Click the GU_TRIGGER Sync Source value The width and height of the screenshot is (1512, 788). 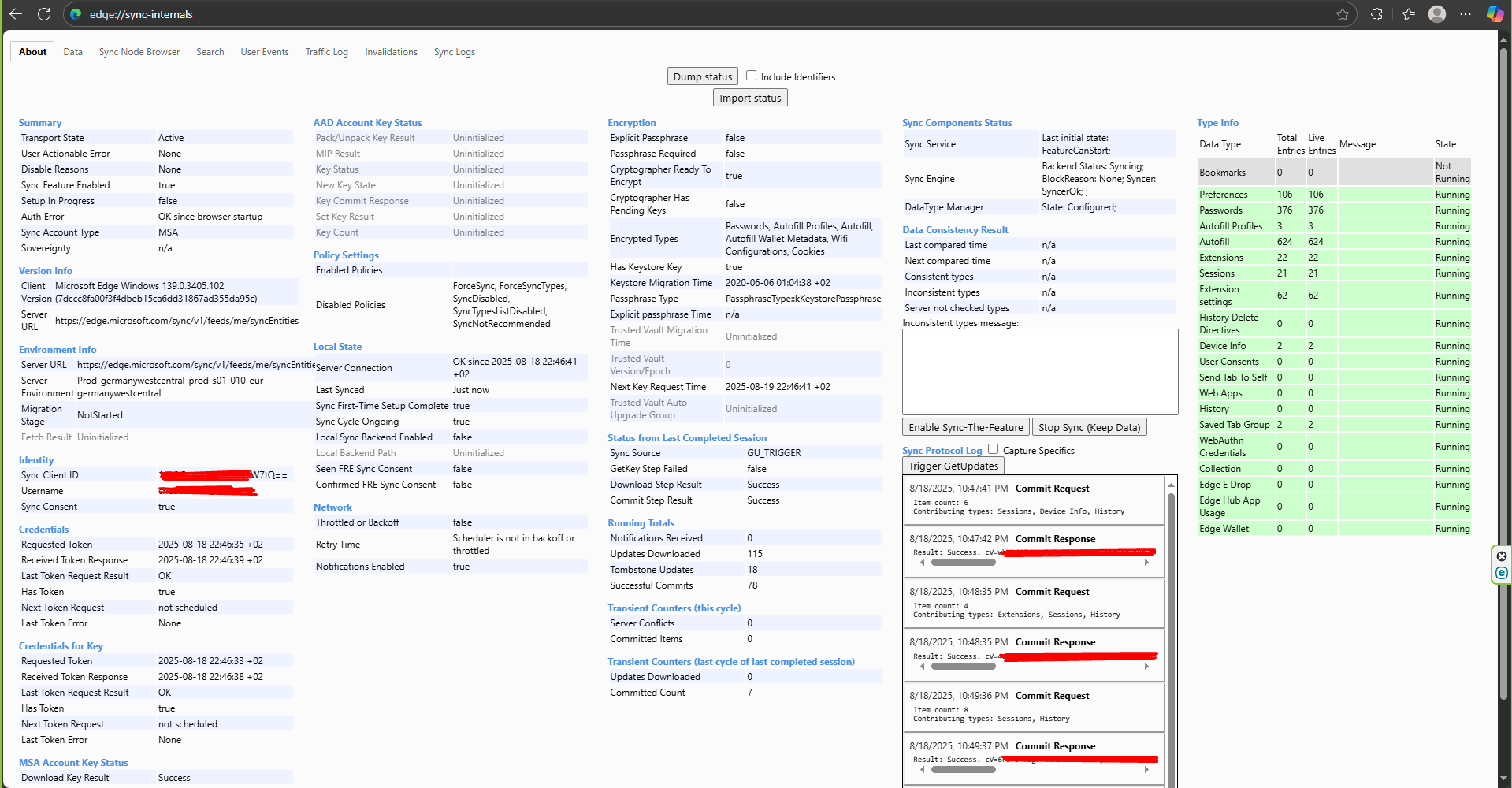[774, 453]
